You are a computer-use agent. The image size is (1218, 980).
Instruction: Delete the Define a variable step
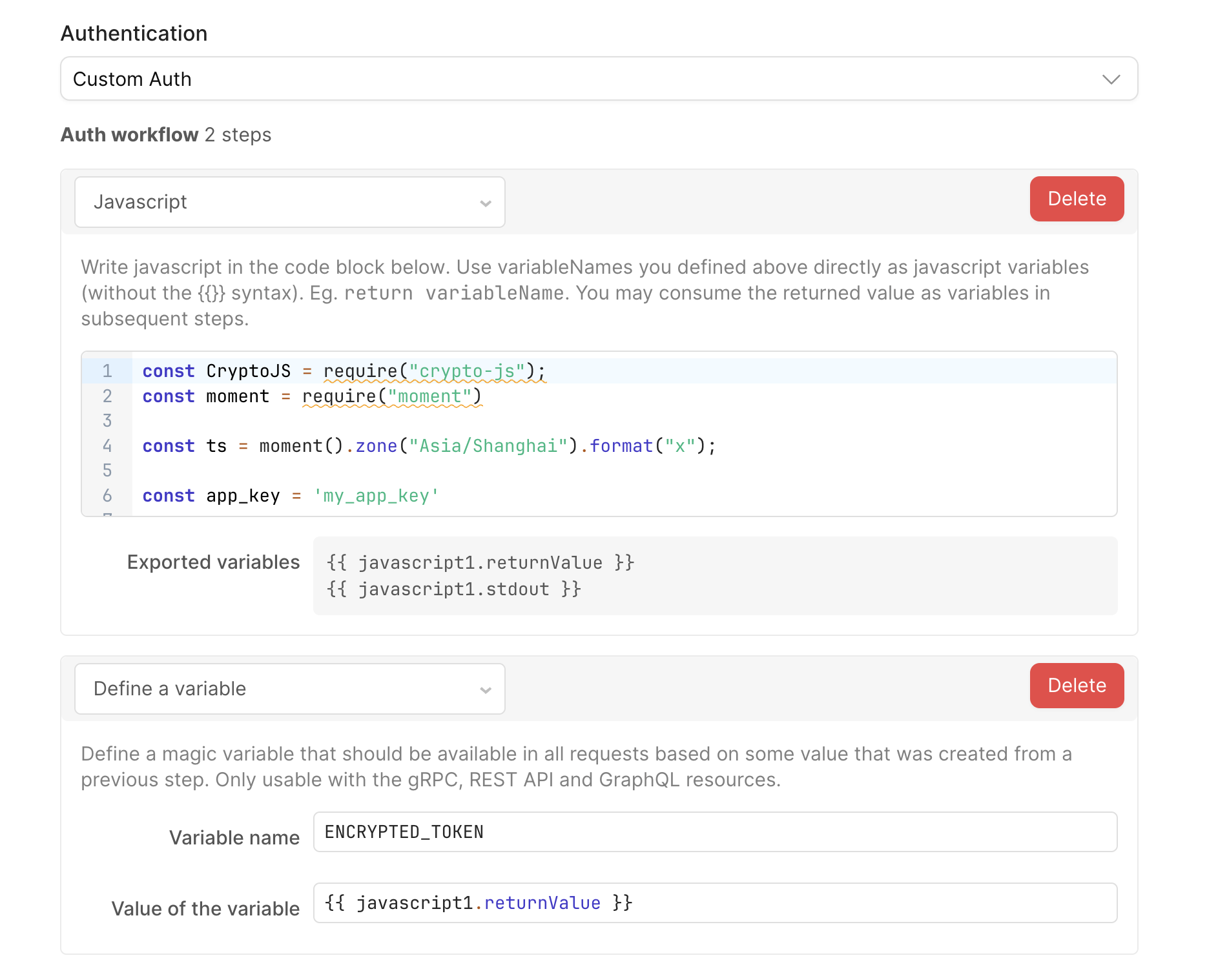(1076, 686)
